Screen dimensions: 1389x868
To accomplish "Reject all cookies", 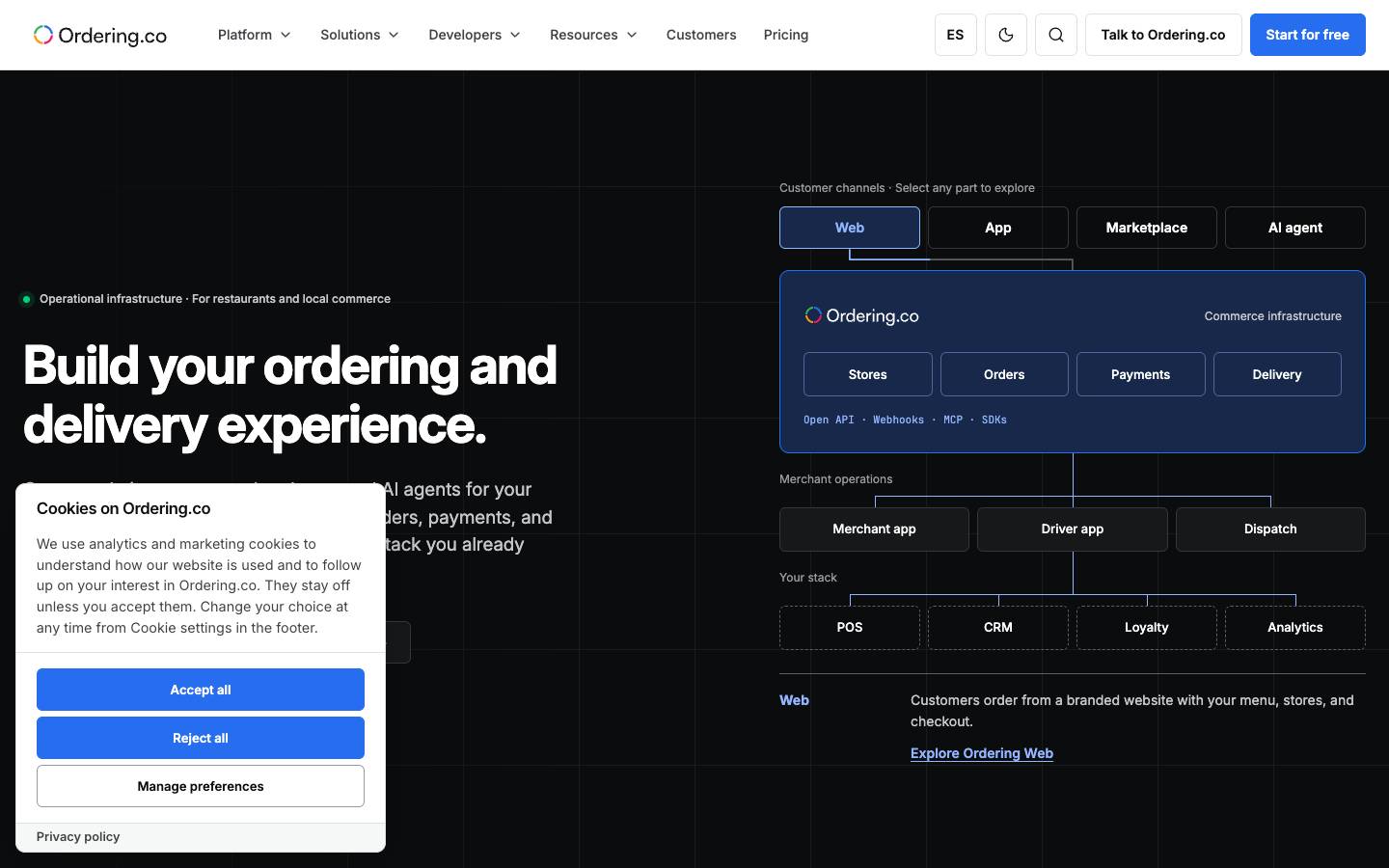I will coord(201,738).
